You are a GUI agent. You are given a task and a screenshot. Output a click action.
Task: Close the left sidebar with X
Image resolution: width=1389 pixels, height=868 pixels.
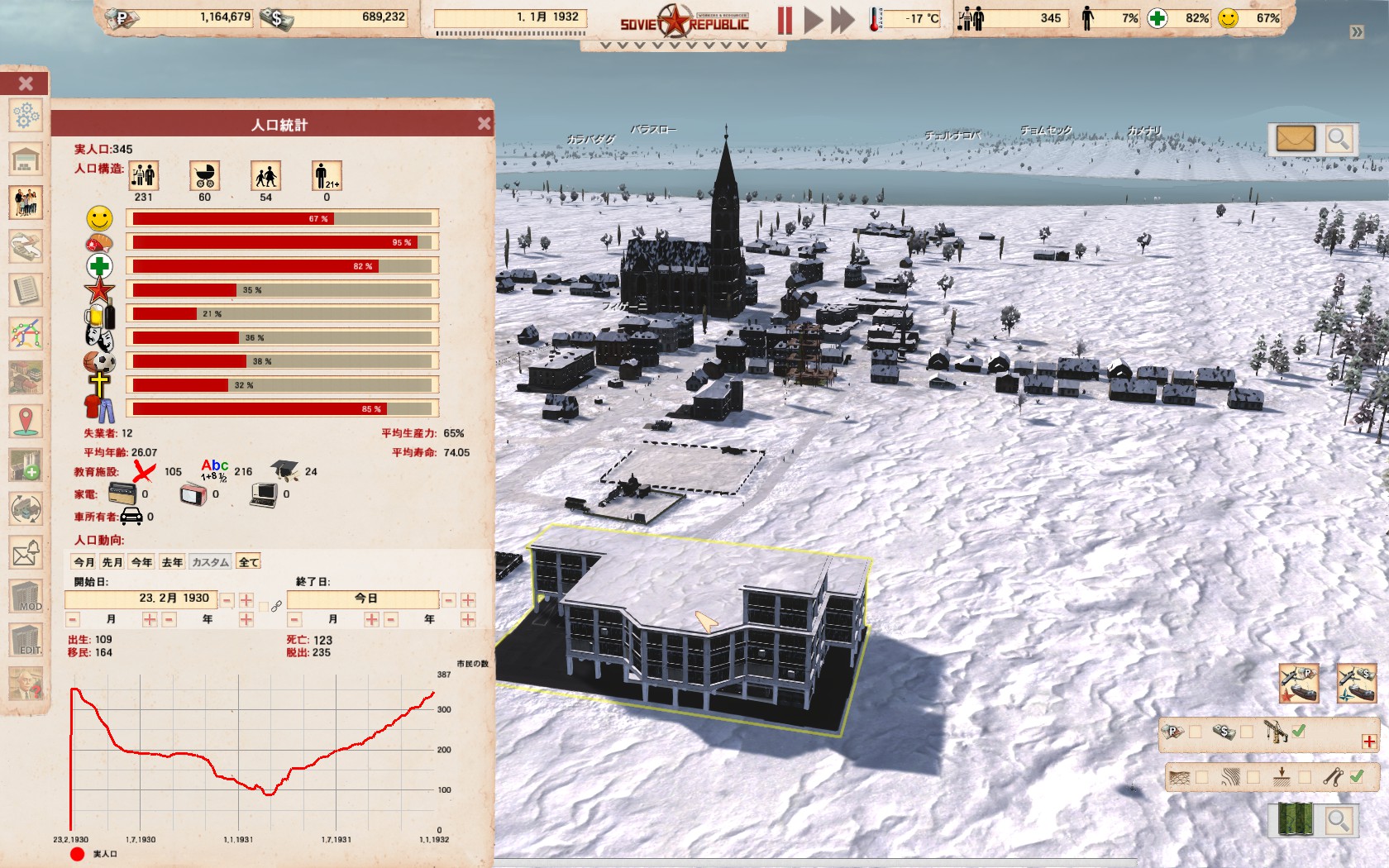(x=26, y=83)
